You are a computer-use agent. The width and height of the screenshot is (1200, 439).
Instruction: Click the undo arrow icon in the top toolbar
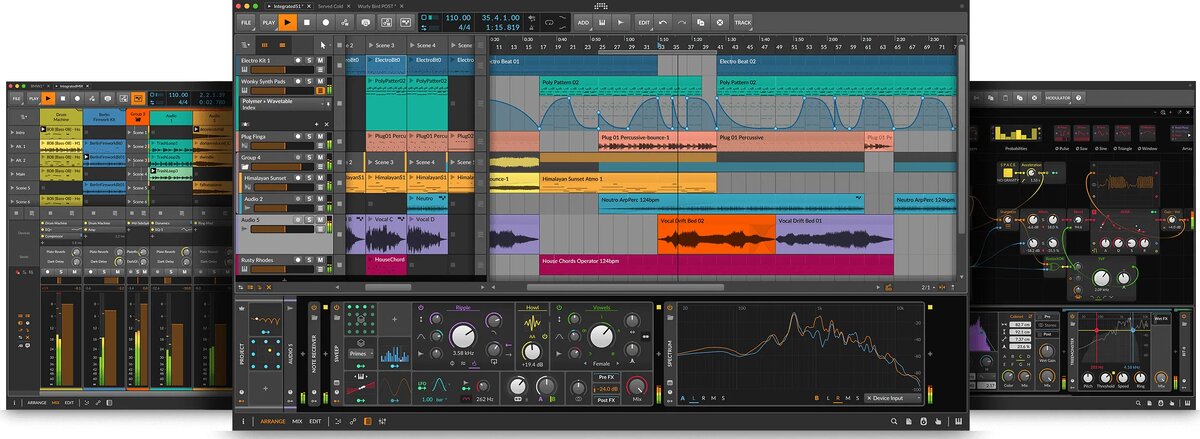(663, 22)
